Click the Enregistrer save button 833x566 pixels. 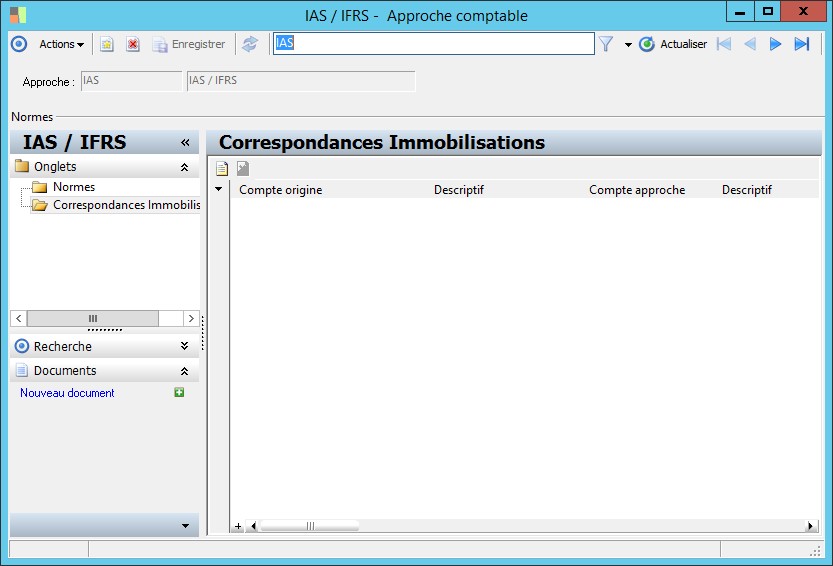coord(189,44)
